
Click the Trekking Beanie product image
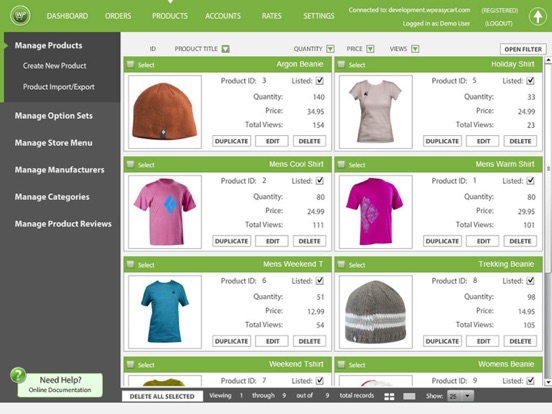(376, 312)
